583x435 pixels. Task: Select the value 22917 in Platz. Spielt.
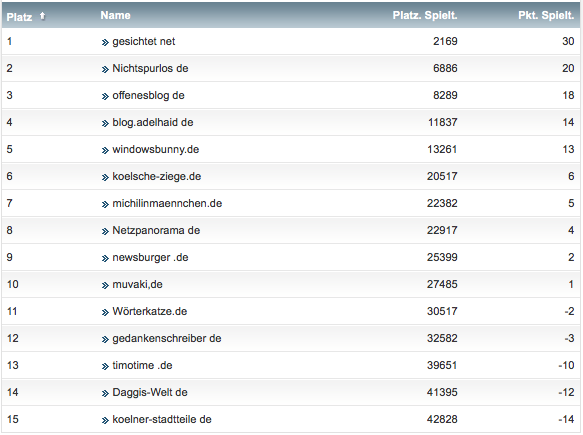pos(442,230)
